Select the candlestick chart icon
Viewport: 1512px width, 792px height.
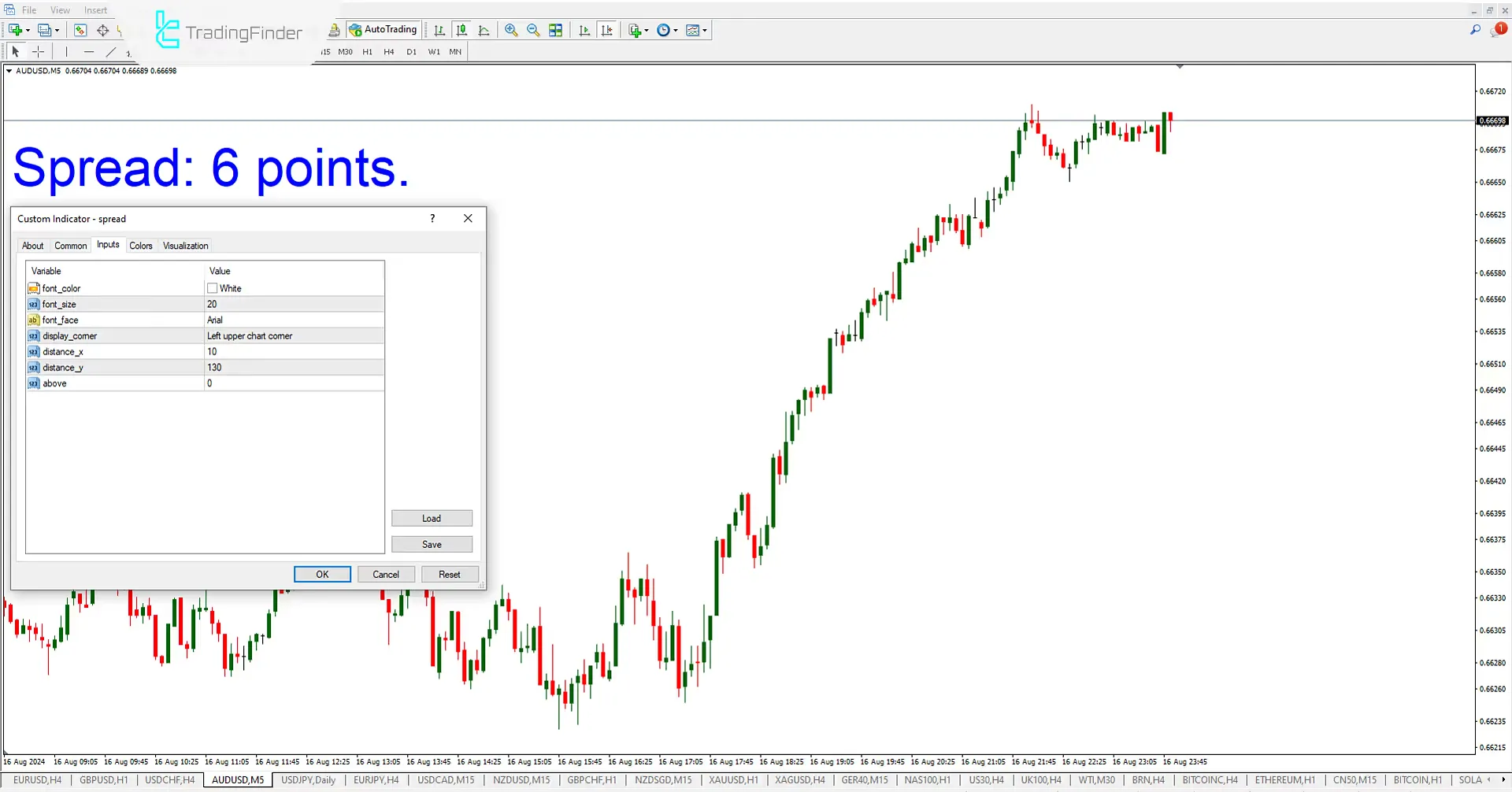click(461, 30)
